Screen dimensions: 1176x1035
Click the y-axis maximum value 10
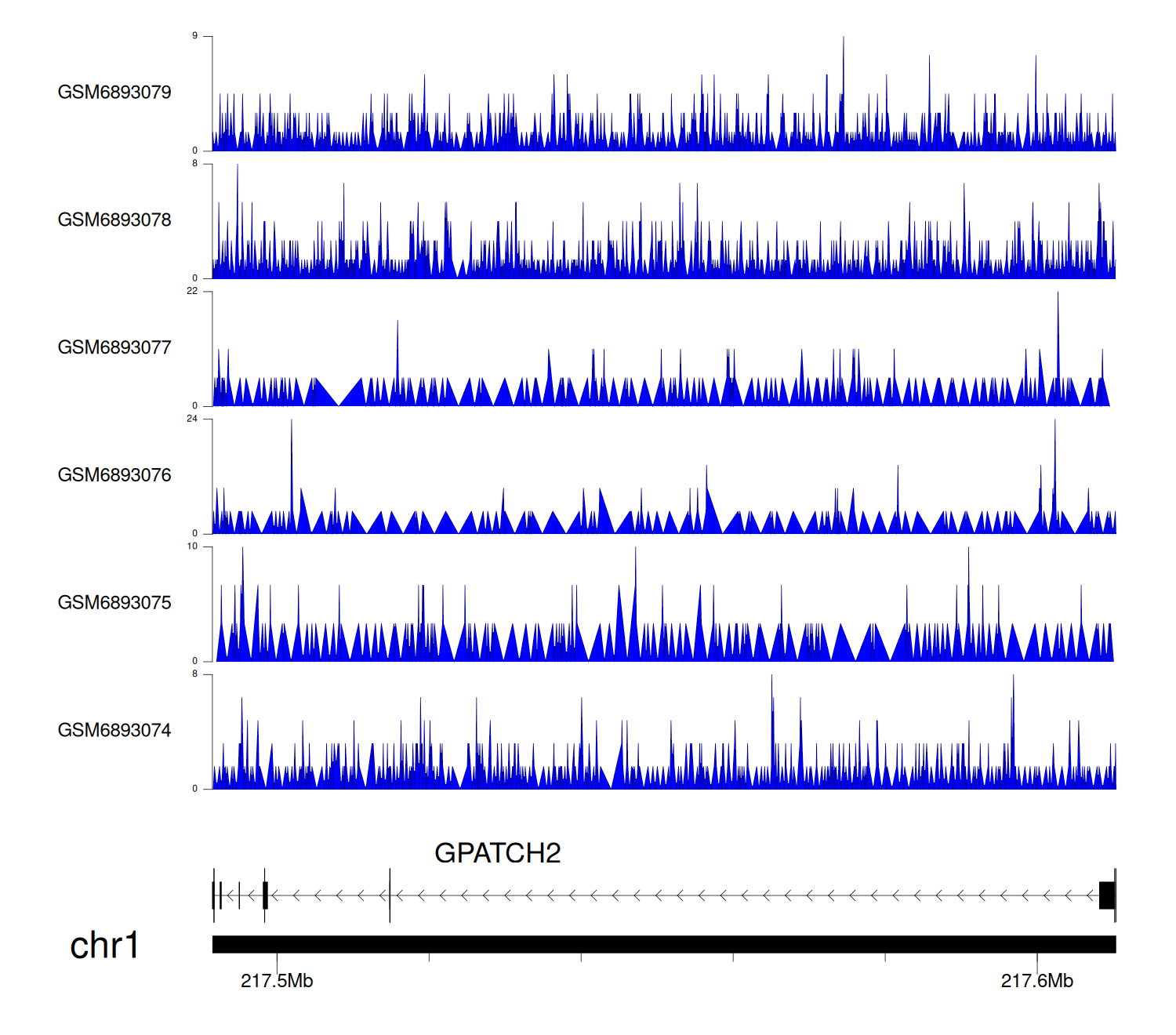pyautogui.click(x=192, y=547)
